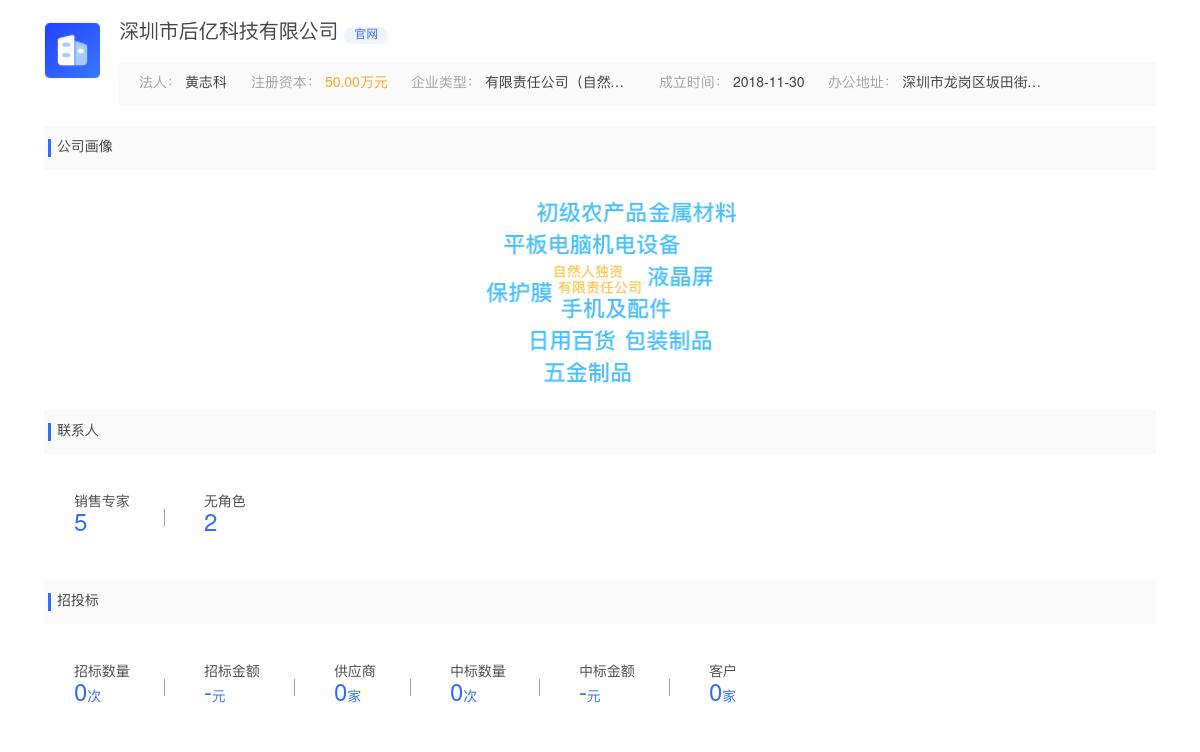This screenshot has height=752, width=1200.
Task: Select the 保护膜 keyword in company word cloud
Action: [518, 293]
